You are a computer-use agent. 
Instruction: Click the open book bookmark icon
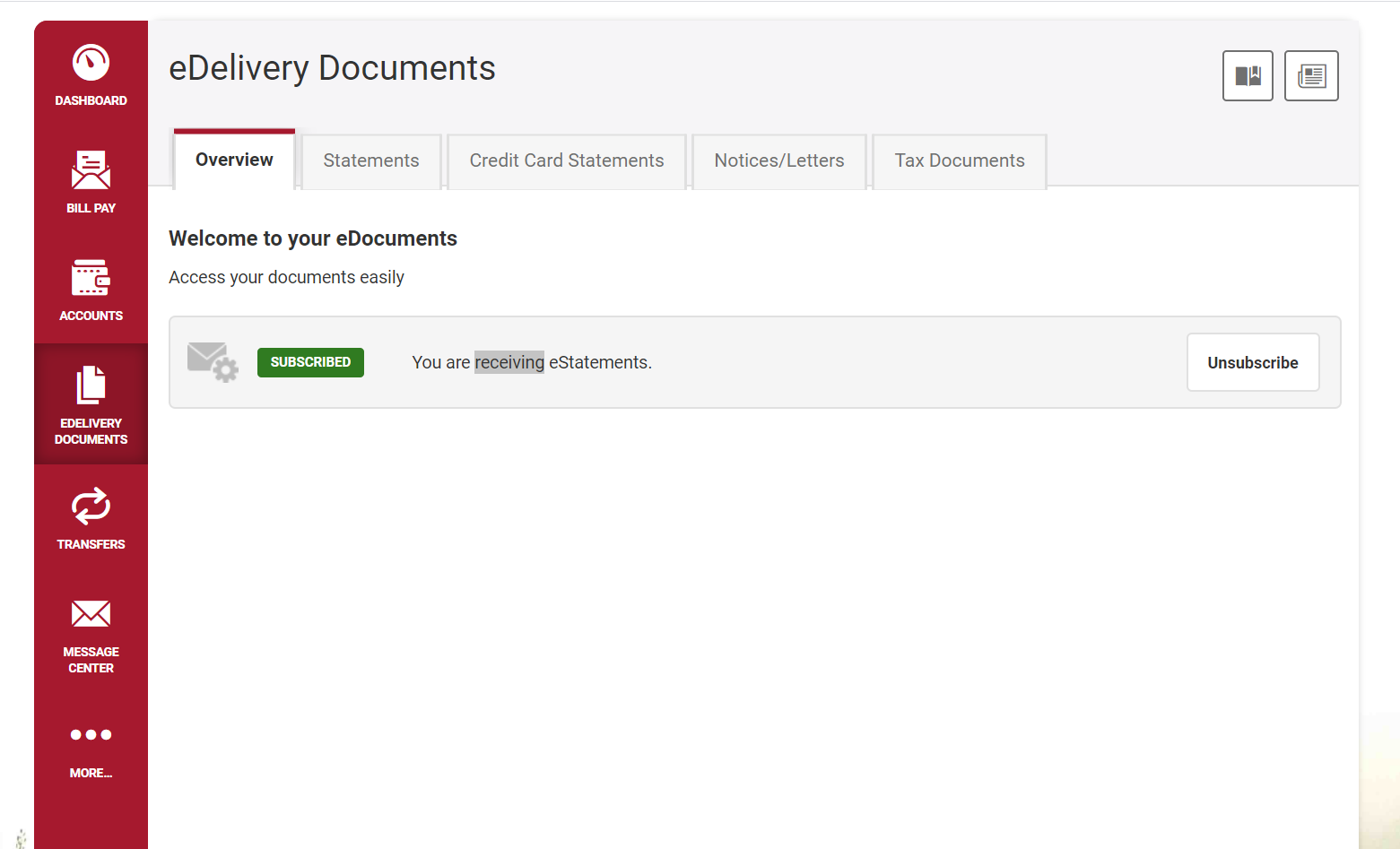(1248, 76)
